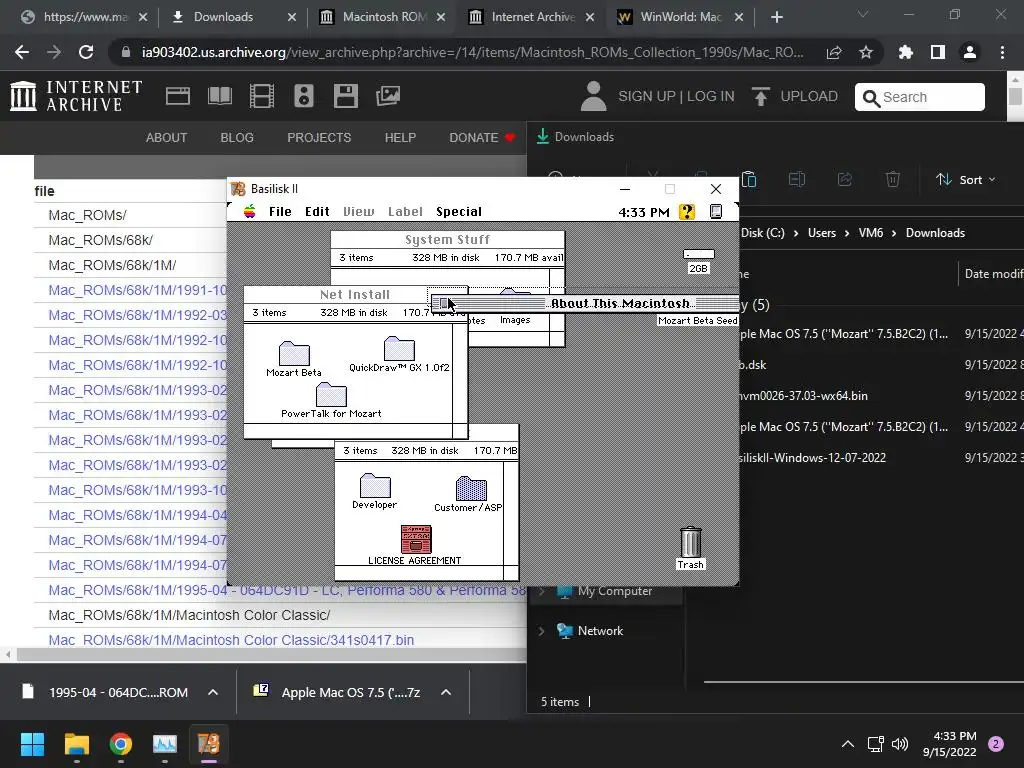The height and width of the screenshot is (768, 1024).
Task: Select the 2GB disk icon on desktop
Action: 698,255
